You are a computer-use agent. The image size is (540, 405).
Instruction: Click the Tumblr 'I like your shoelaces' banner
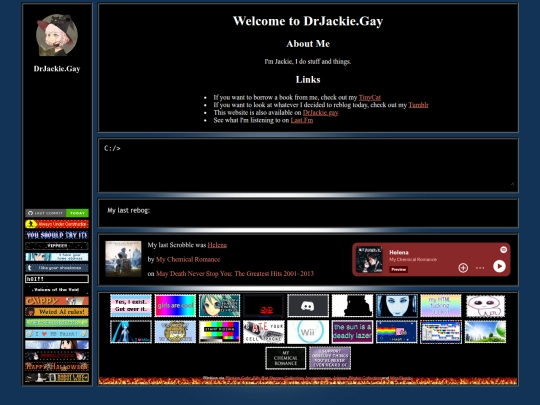pos(57,268)
